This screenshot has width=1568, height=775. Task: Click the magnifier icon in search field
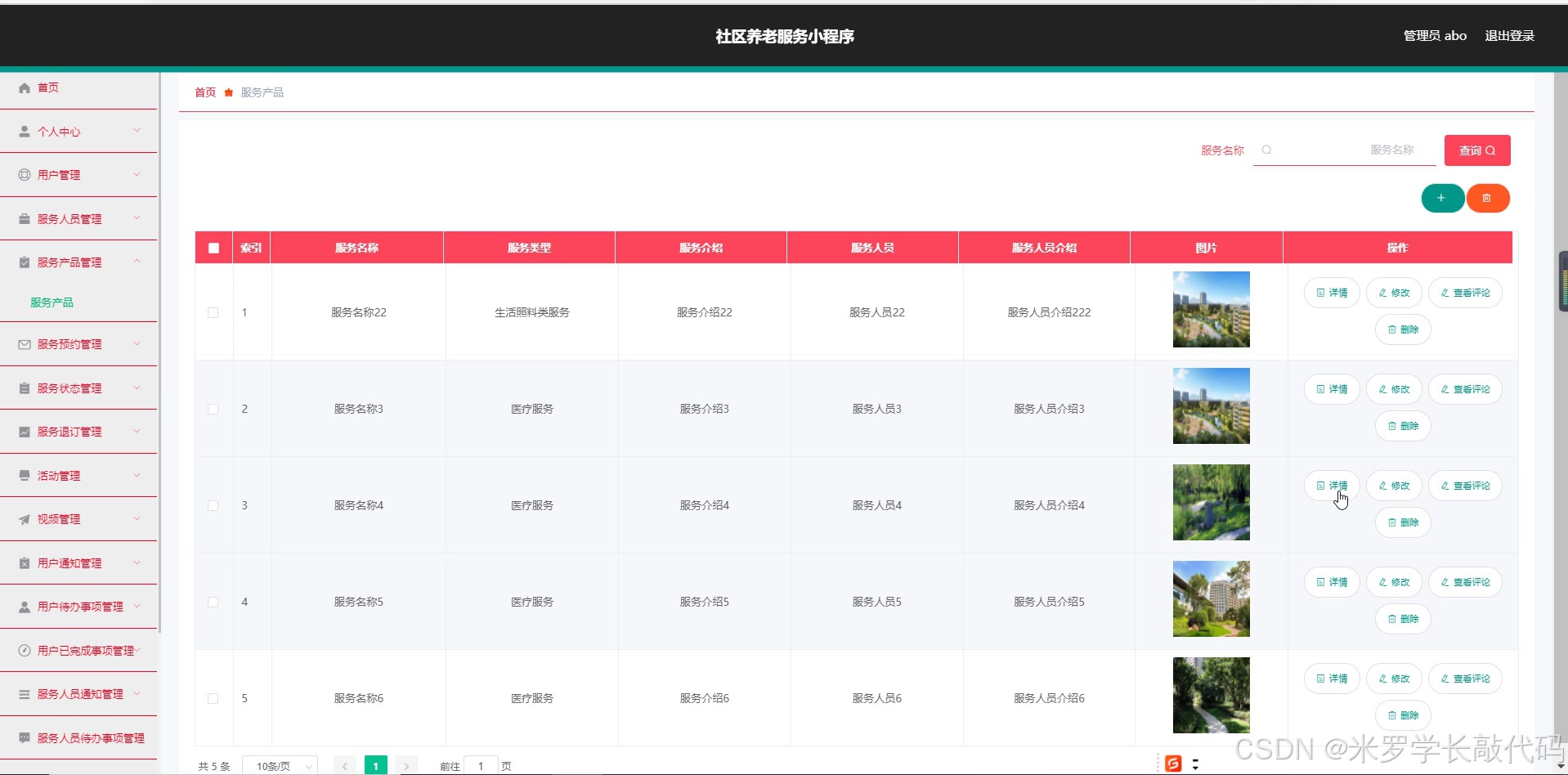click(x=1266, y=150)
